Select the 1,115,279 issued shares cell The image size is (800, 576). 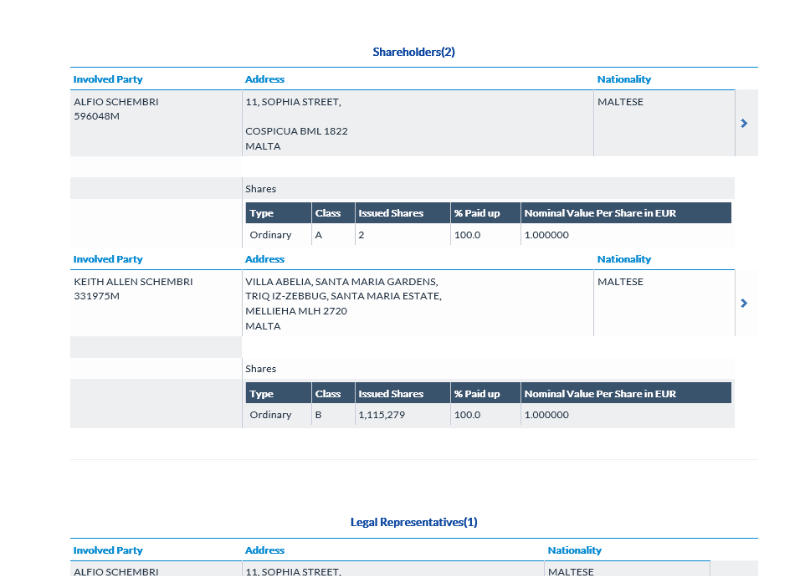coord(381,415)
